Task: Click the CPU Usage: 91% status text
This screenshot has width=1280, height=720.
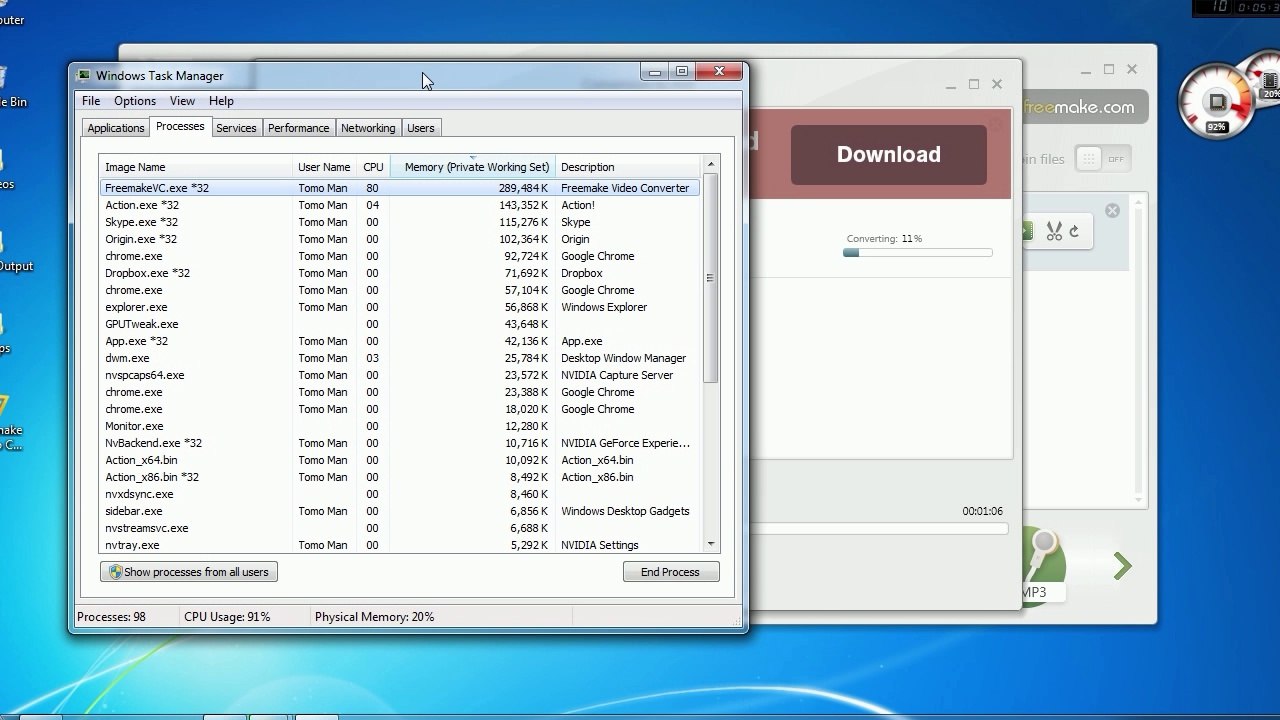Action: pos(227,617)
